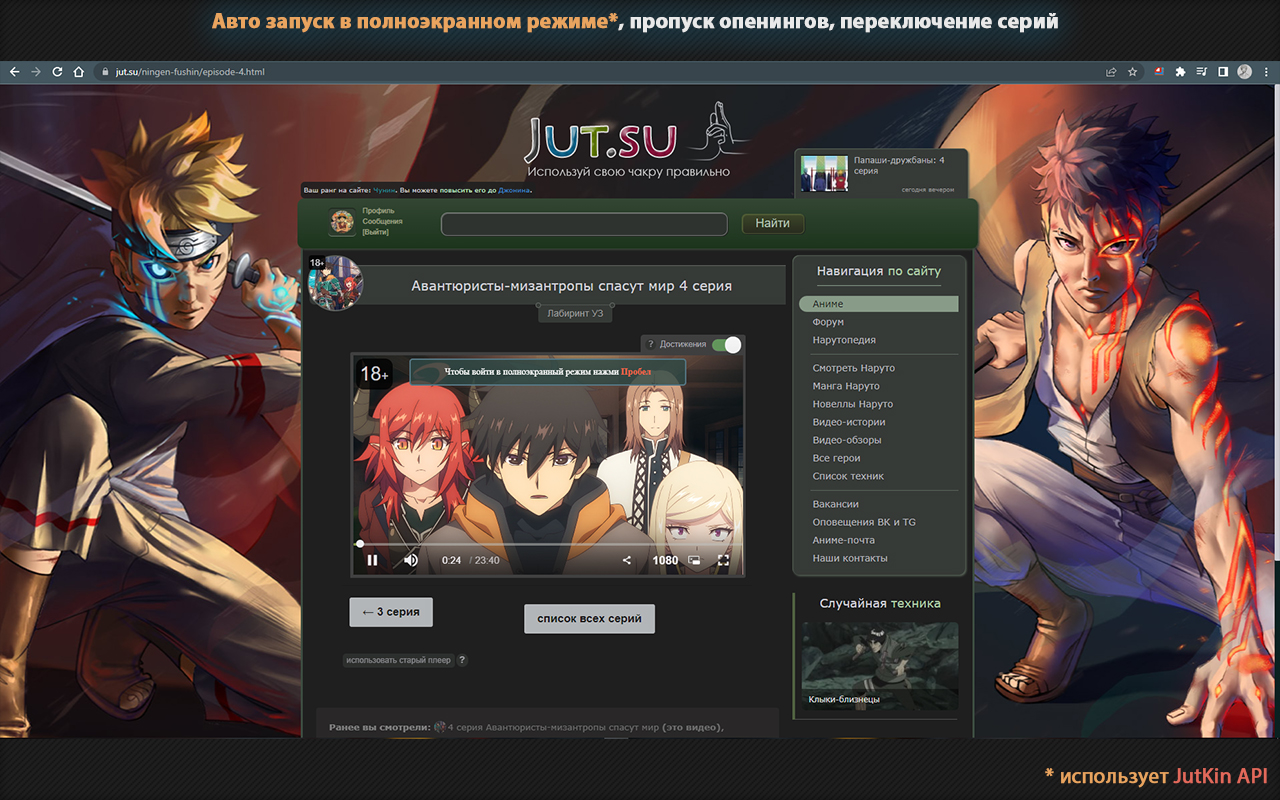Change video quality 1080 setting
This screenshot has width=1280, height=800.
665,560
